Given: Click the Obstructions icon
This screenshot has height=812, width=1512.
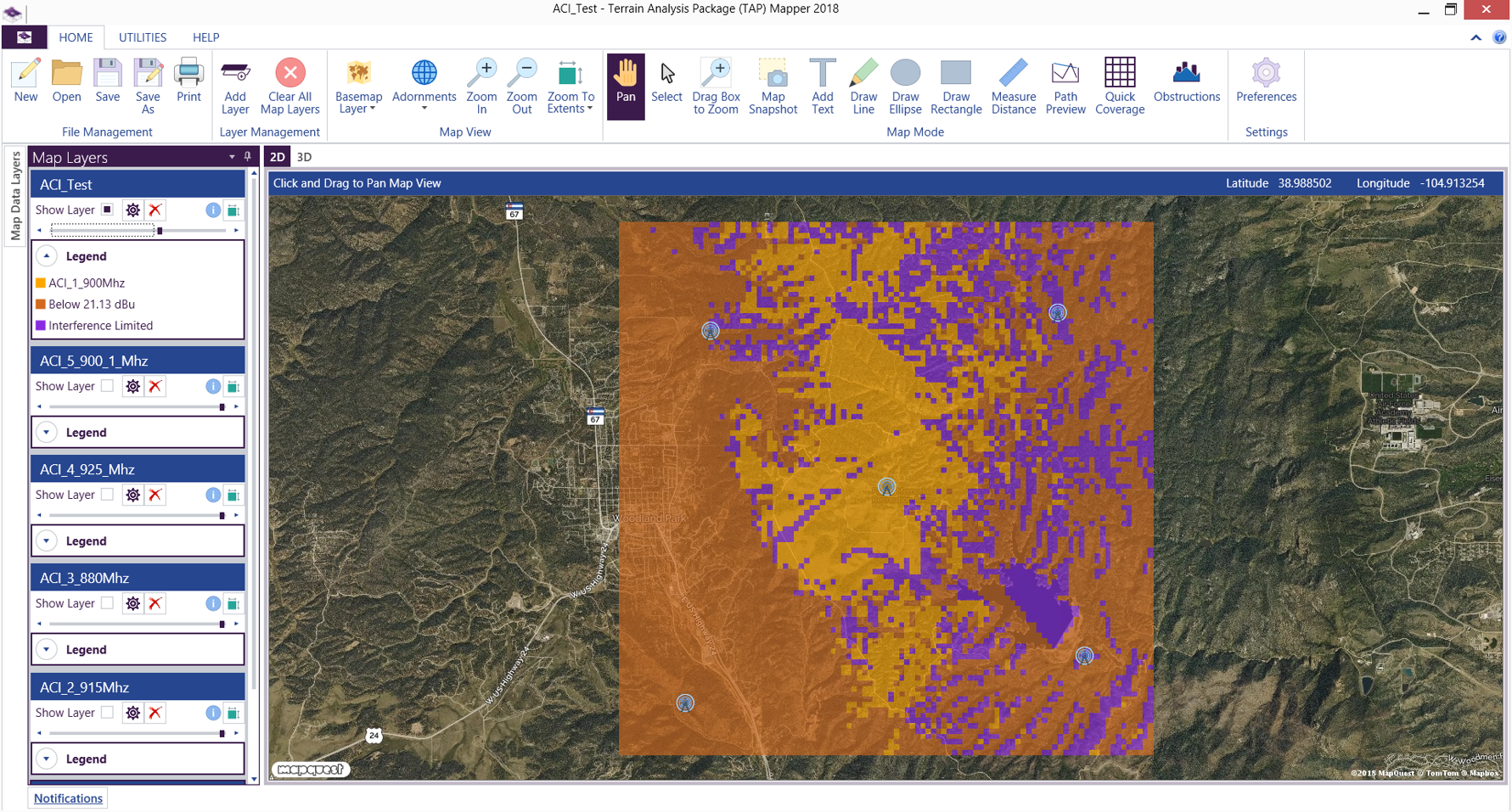Looking at the screenshot, I should [1186, 82].
